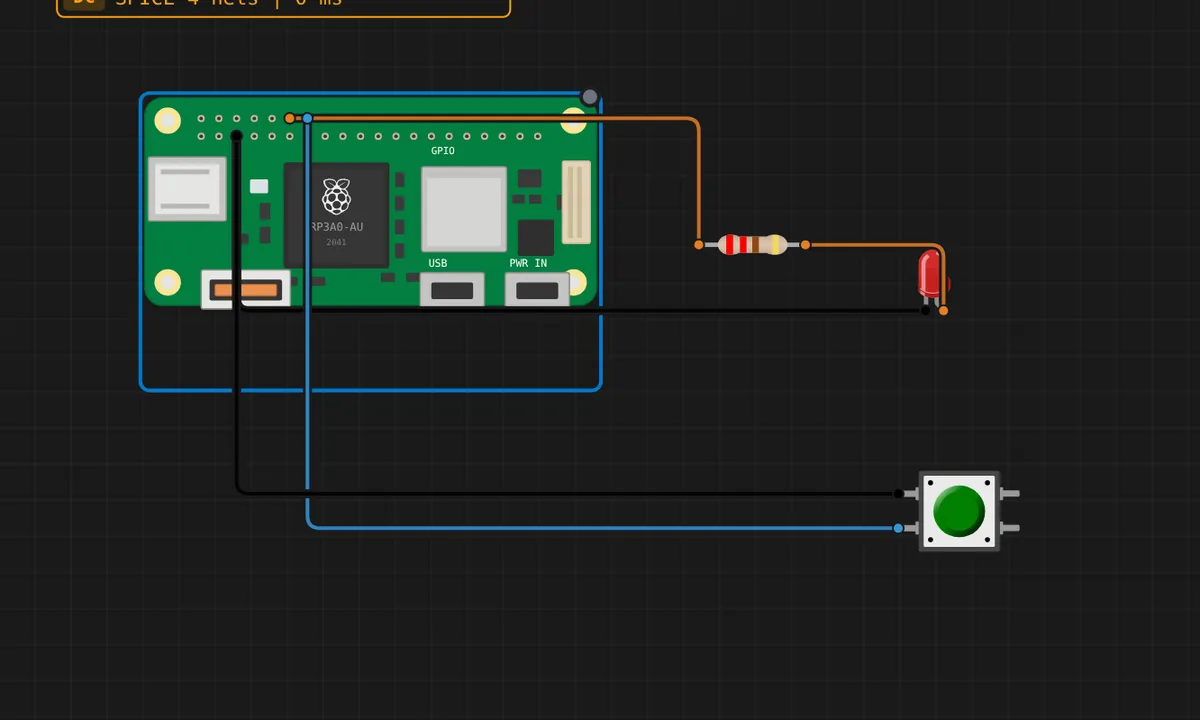Click the blue wire terminal on the pushbutton
The height and width of the screenshot is (720, 1200).
click(x=898, y=528)
